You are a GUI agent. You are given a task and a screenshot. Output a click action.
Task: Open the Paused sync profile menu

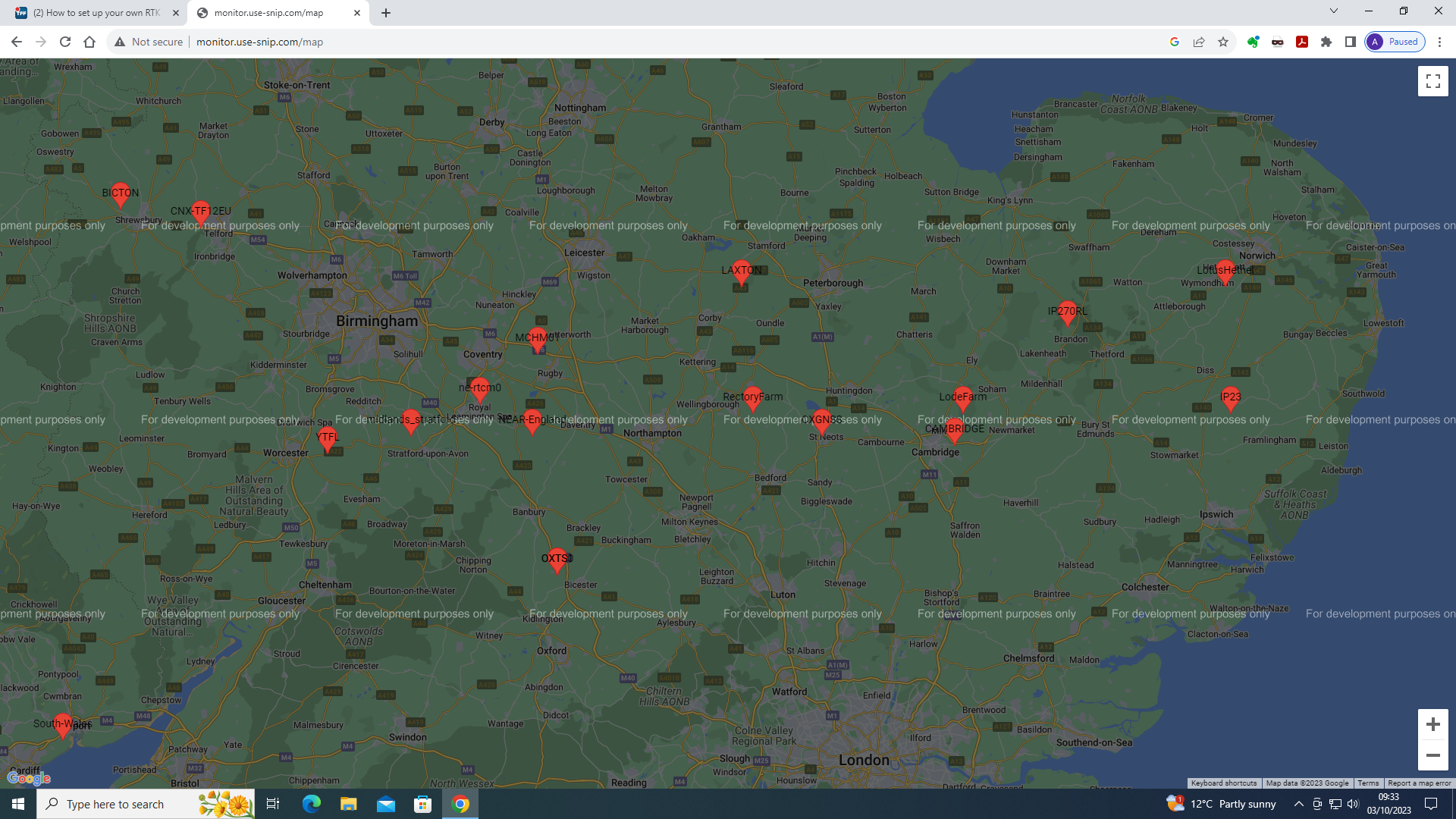click(1395, 42)
